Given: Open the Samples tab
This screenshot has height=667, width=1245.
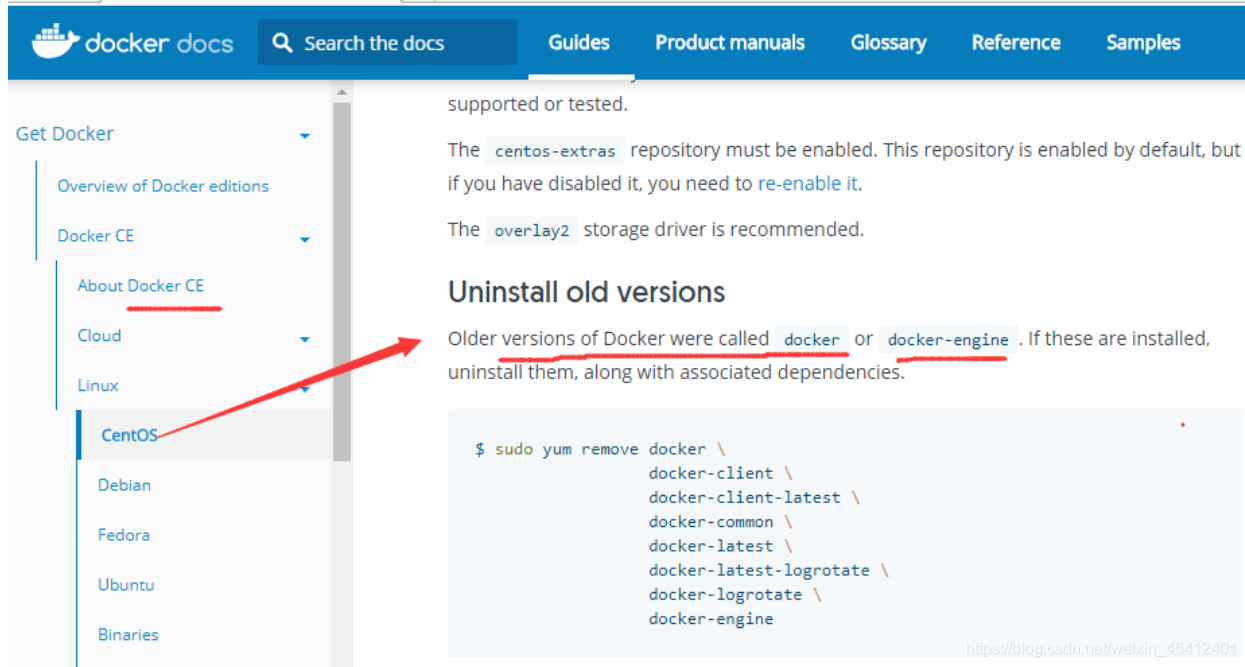Looking at the screenshot, I should click(x=1143, y=43).
